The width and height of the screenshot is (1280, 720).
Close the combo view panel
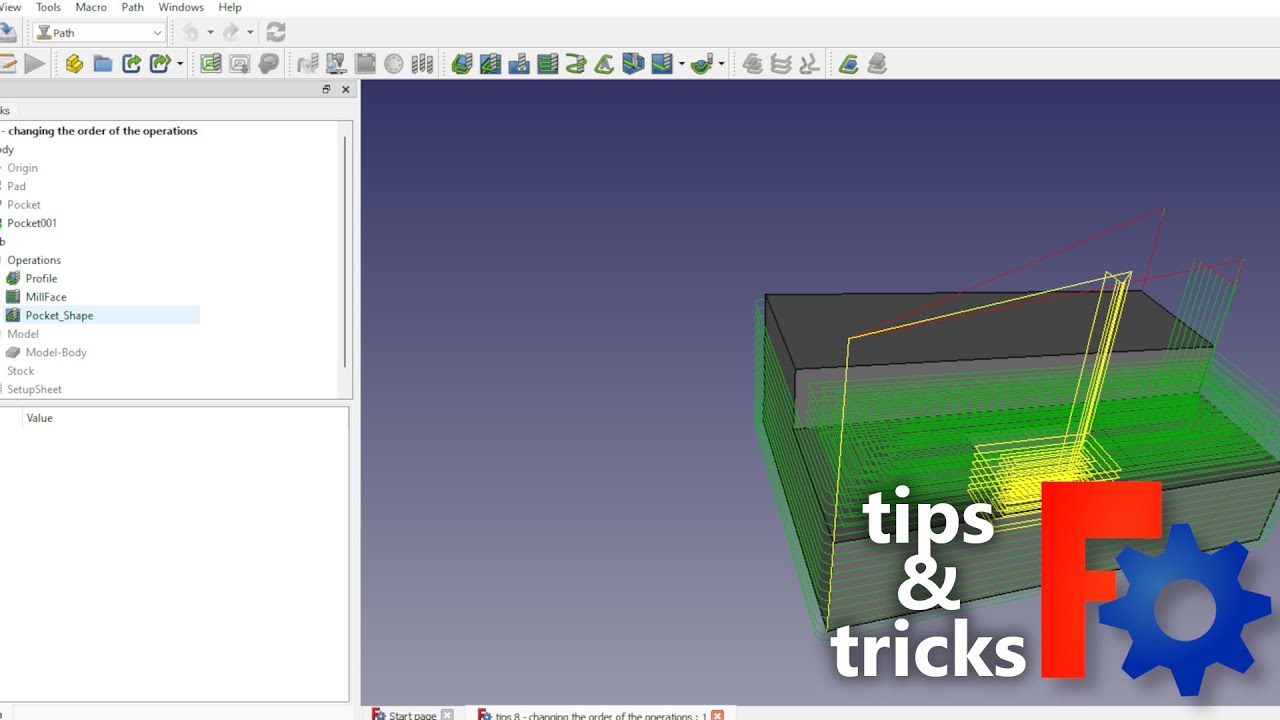[x=346, y=89]
